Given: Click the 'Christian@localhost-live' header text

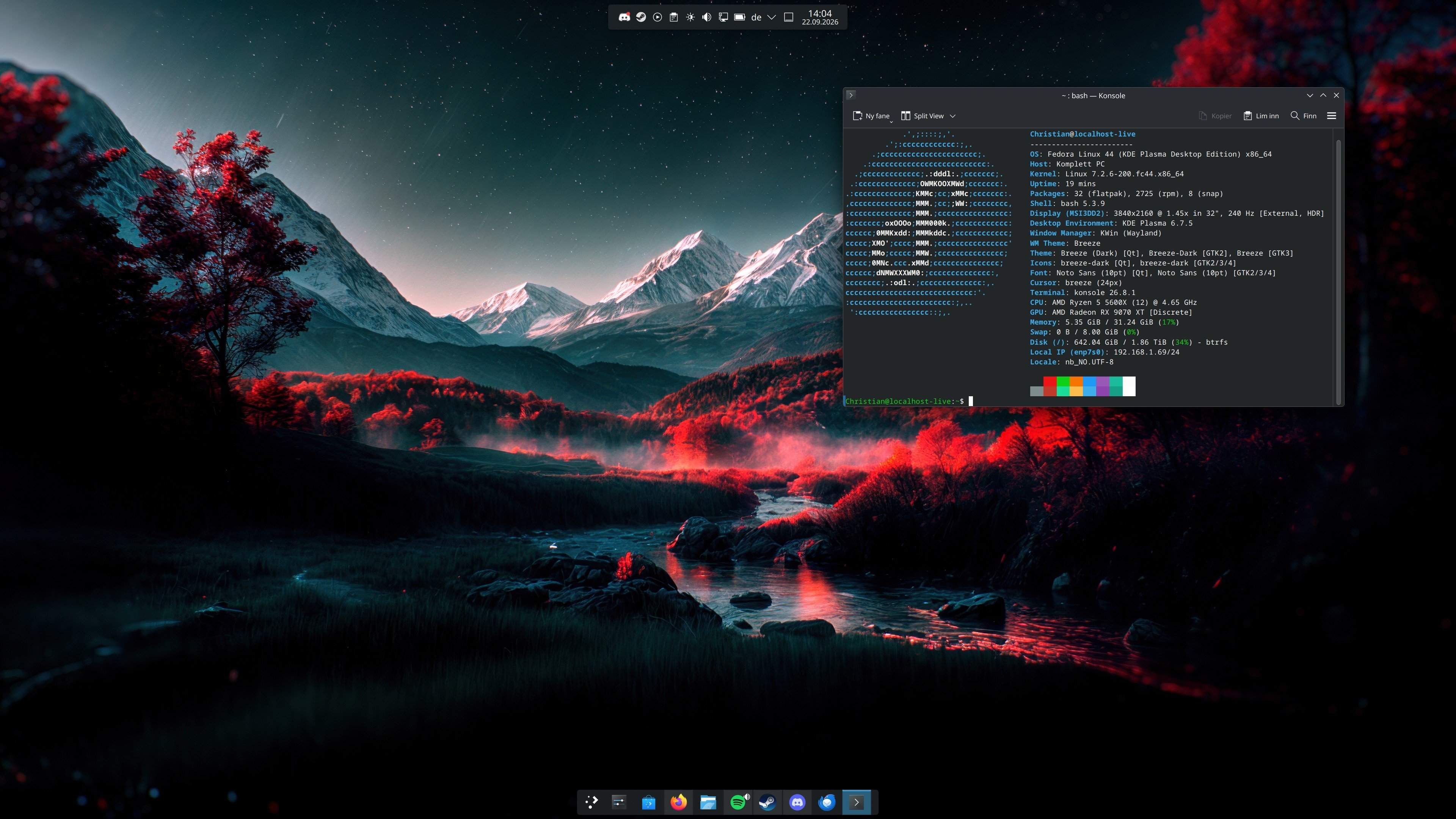Looking at the screenshot, I should point(1083,134).
